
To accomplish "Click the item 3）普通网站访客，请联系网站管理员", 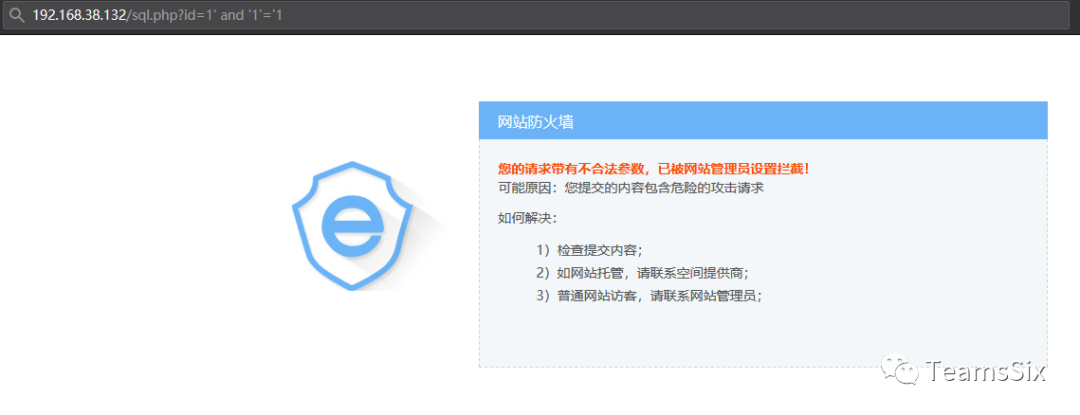I will (x=649, y=296).
